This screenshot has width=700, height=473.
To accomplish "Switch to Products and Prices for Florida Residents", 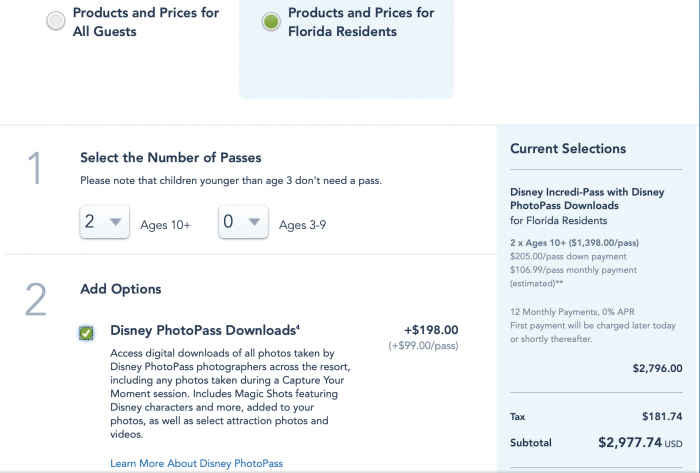I will (x=360, y=22).
